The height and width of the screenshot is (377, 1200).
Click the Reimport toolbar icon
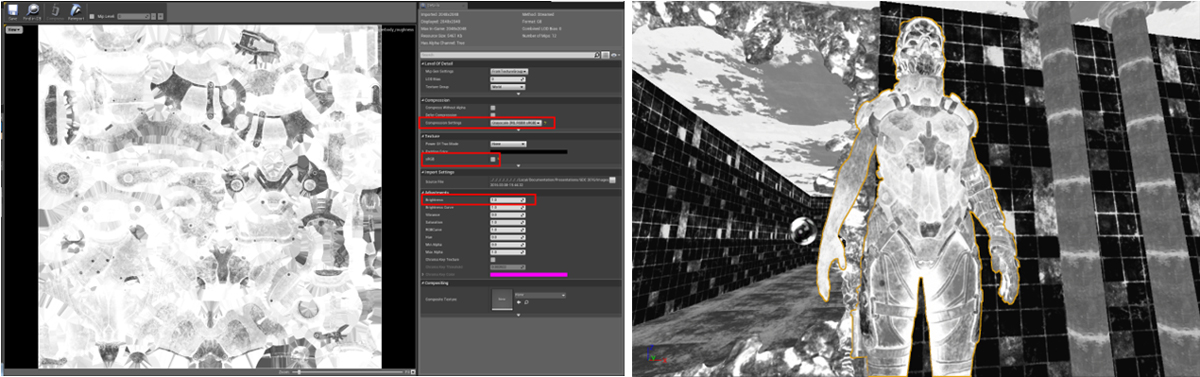[76, 11]
